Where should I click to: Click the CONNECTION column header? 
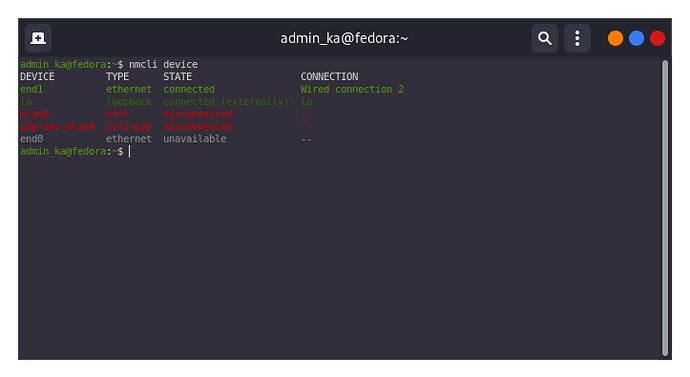click(x=329, y=77)
